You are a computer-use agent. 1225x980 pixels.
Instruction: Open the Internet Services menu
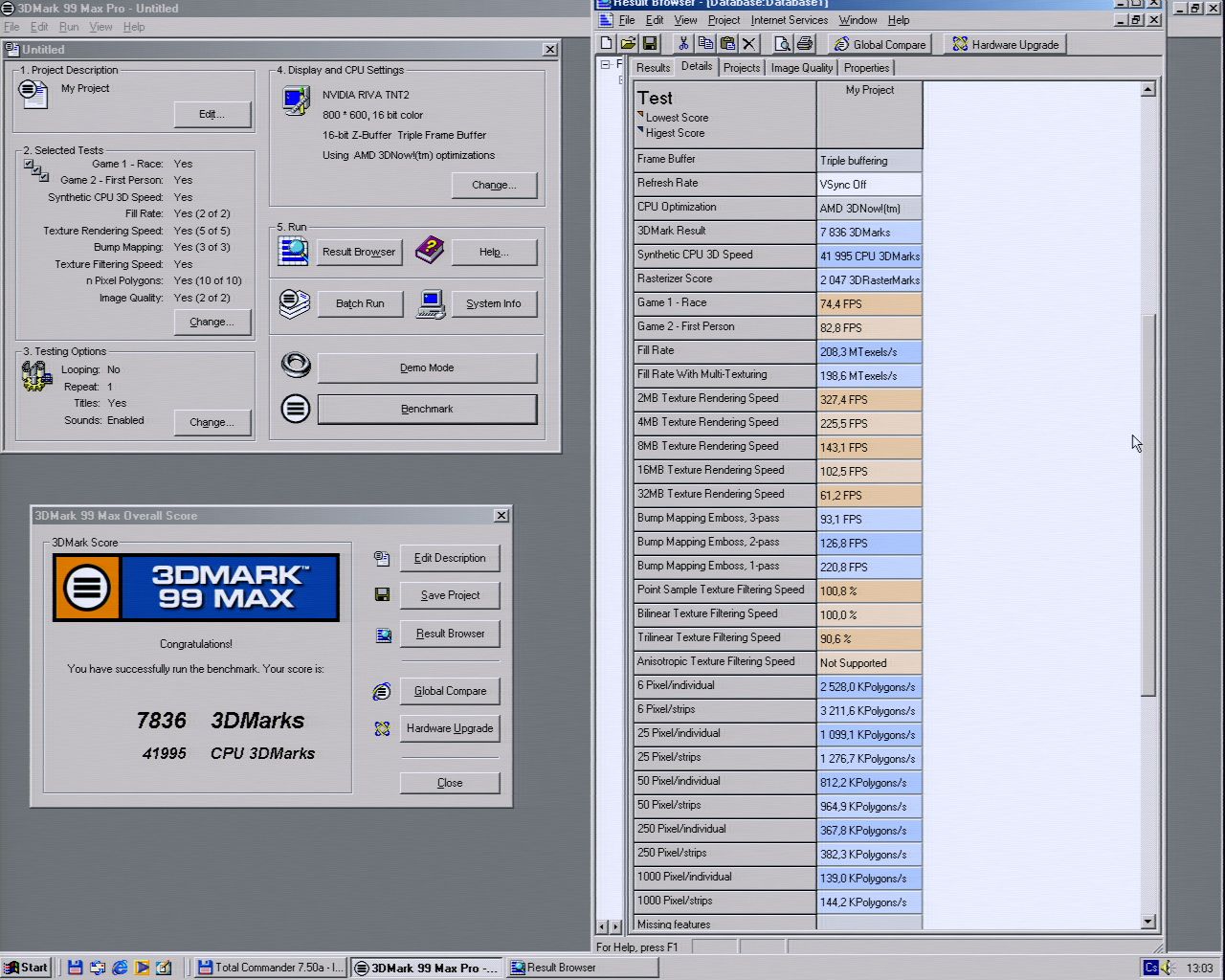(790, 20)
